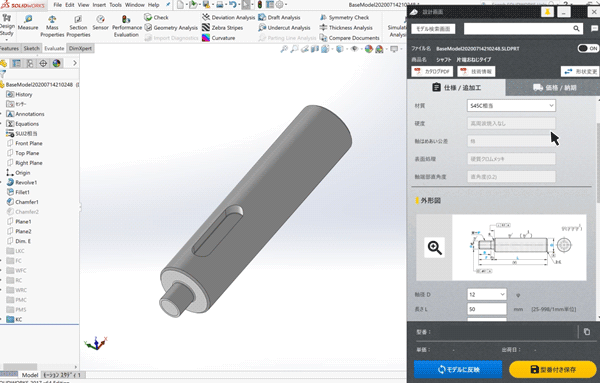Click the length L input field
600x383 pixels.
487,309
